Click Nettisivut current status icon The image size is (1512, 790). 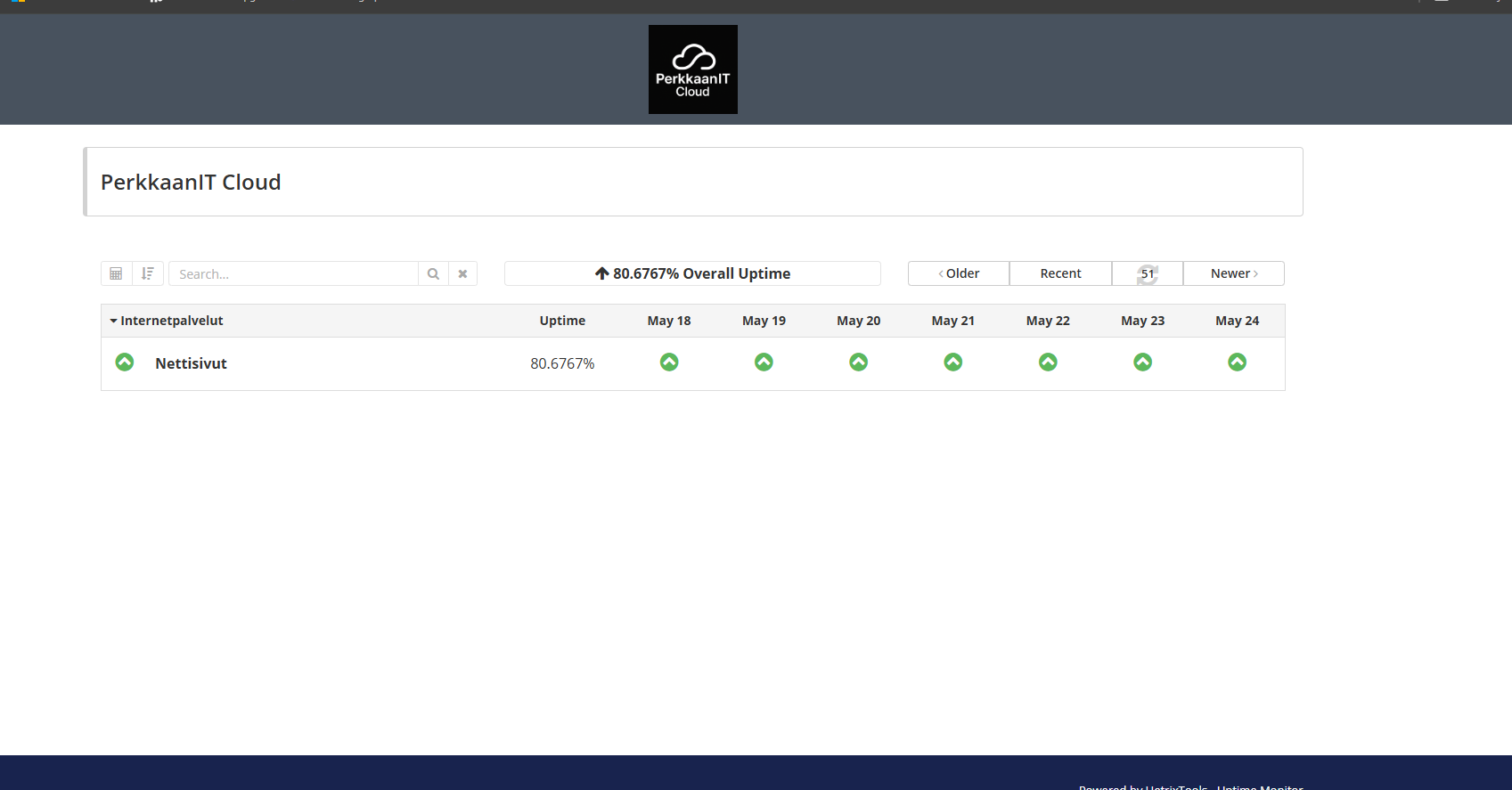pyautogui.click(x=125, y=362)
